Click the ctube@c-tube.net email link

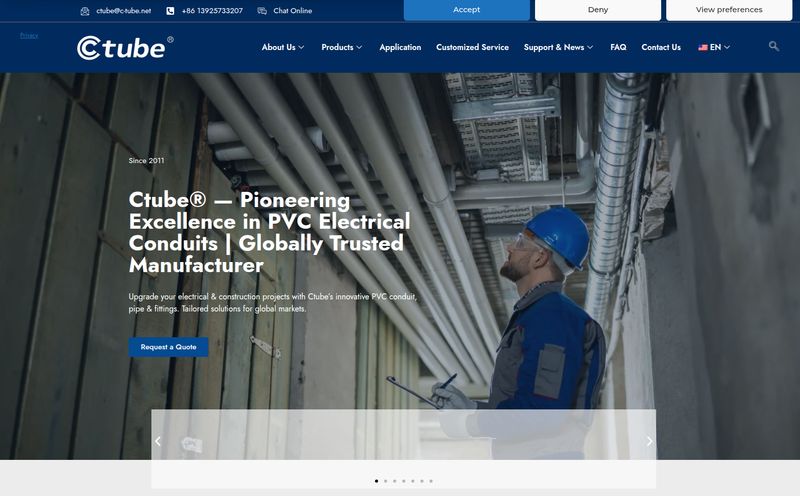tap(123, 11)
